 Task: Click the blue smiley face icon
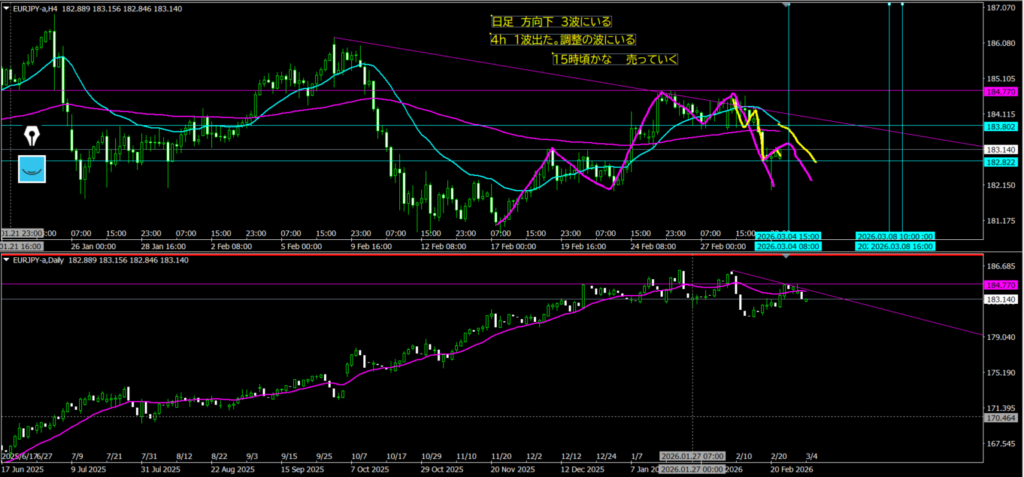pos(33,169)
